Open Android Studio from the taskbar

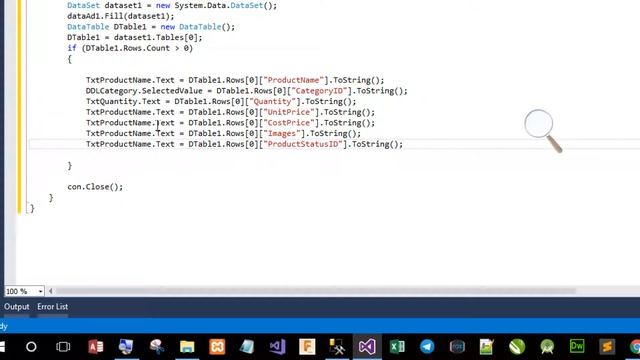click(x=547, y=347)
